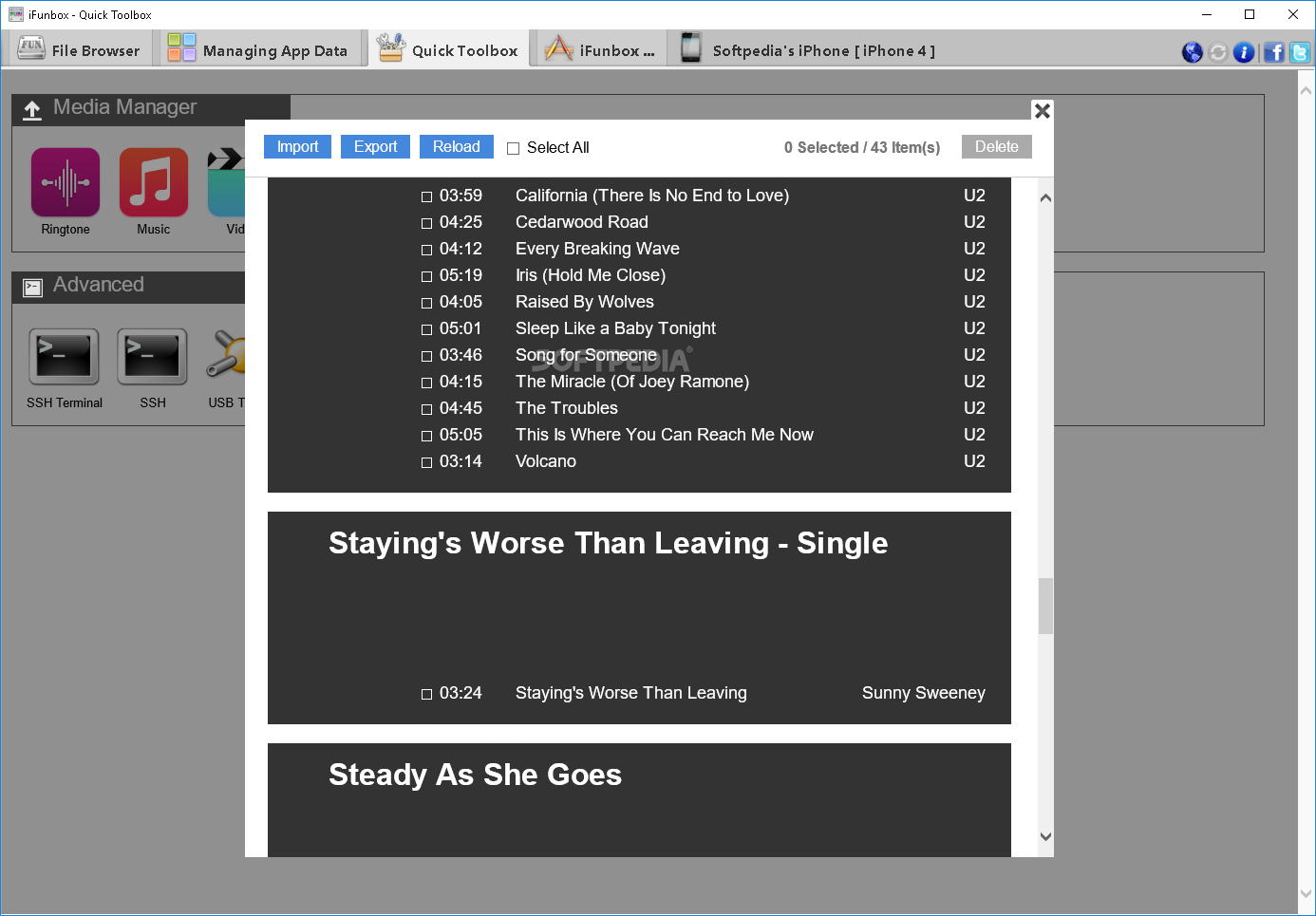The height and width of the screenshot is (916, 1316).
Task: Check the California (There Is No End to Love) checkbox
Action: point(427,196)
